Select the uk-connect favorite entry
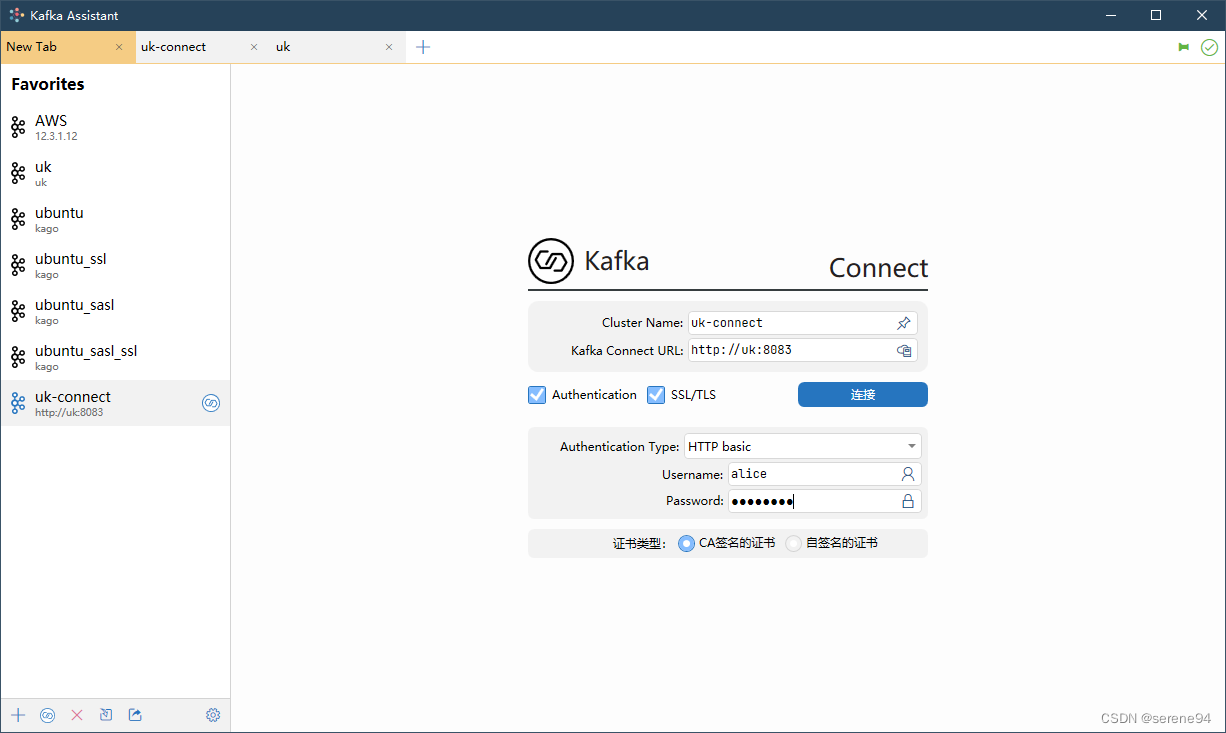Screen dimensions: 1226x733 click(115, 403)
